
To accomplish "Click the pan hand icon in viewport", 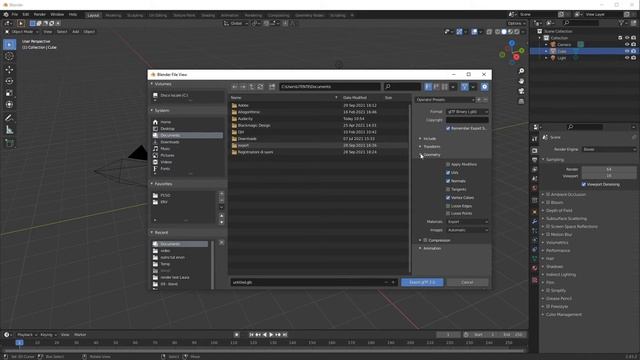I will coord(521,81).
